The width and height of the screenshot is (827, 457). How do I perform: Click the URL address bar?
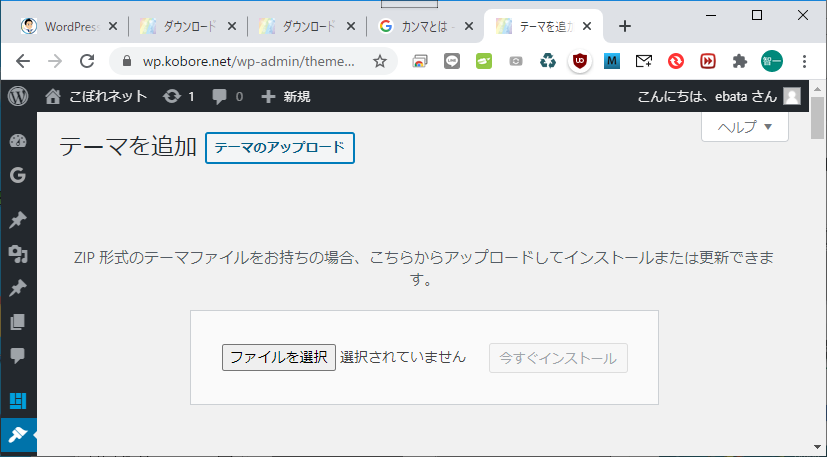240,61
